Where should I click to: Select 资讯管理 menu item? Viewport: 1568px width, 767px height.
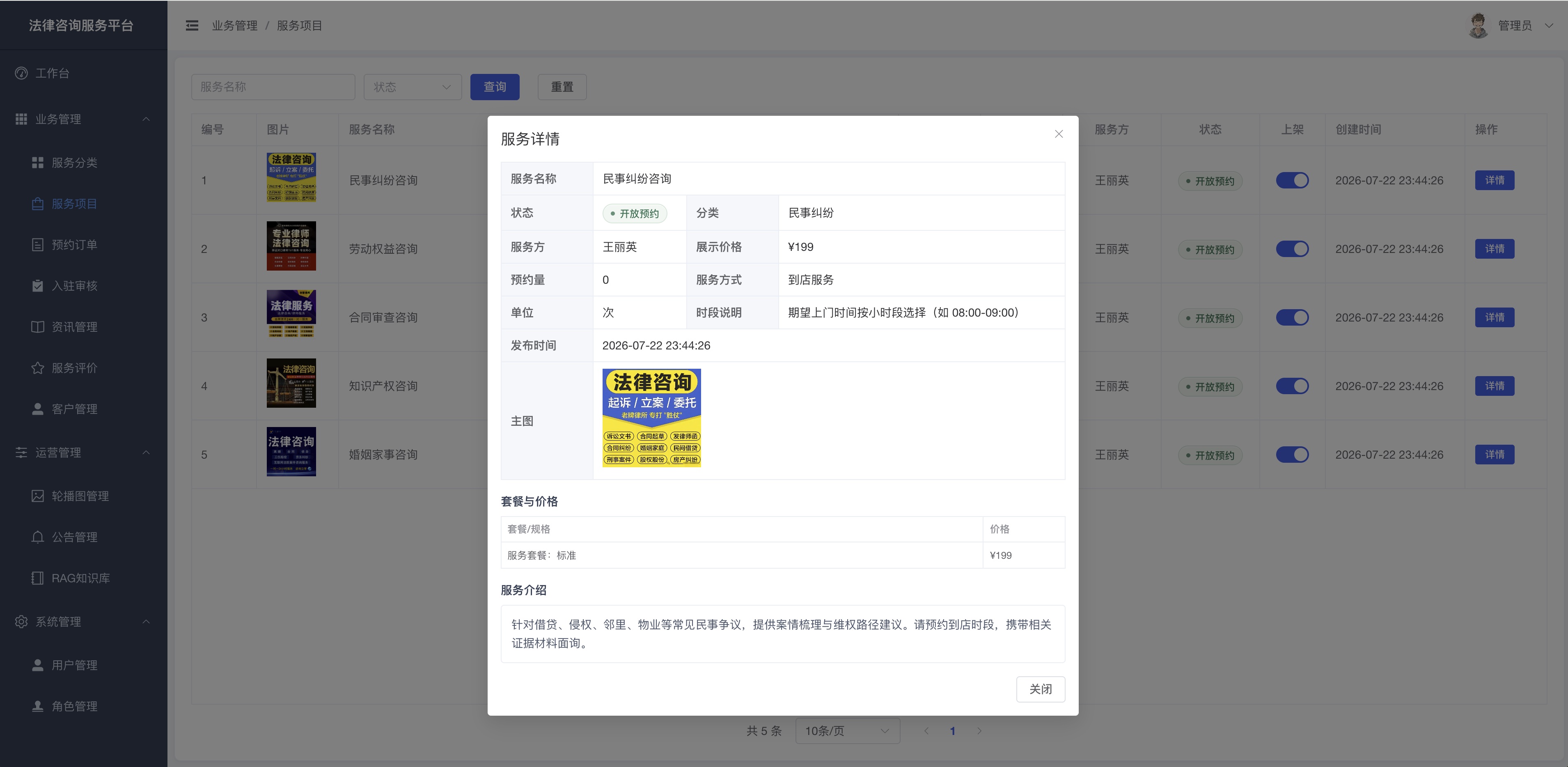(x=83, y=327)
